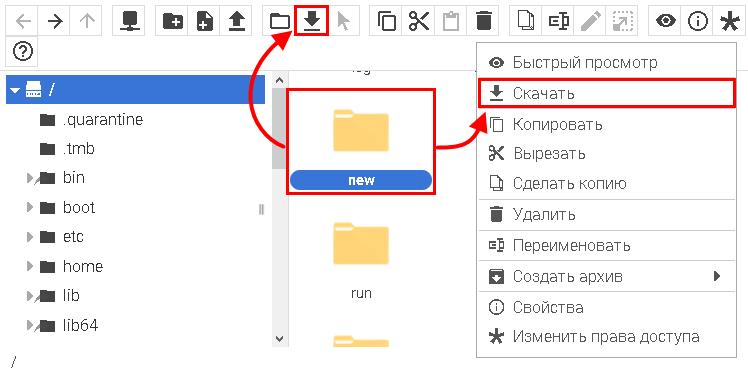
Task: Expand the bin folder in tree
Action: pos(30,178)
